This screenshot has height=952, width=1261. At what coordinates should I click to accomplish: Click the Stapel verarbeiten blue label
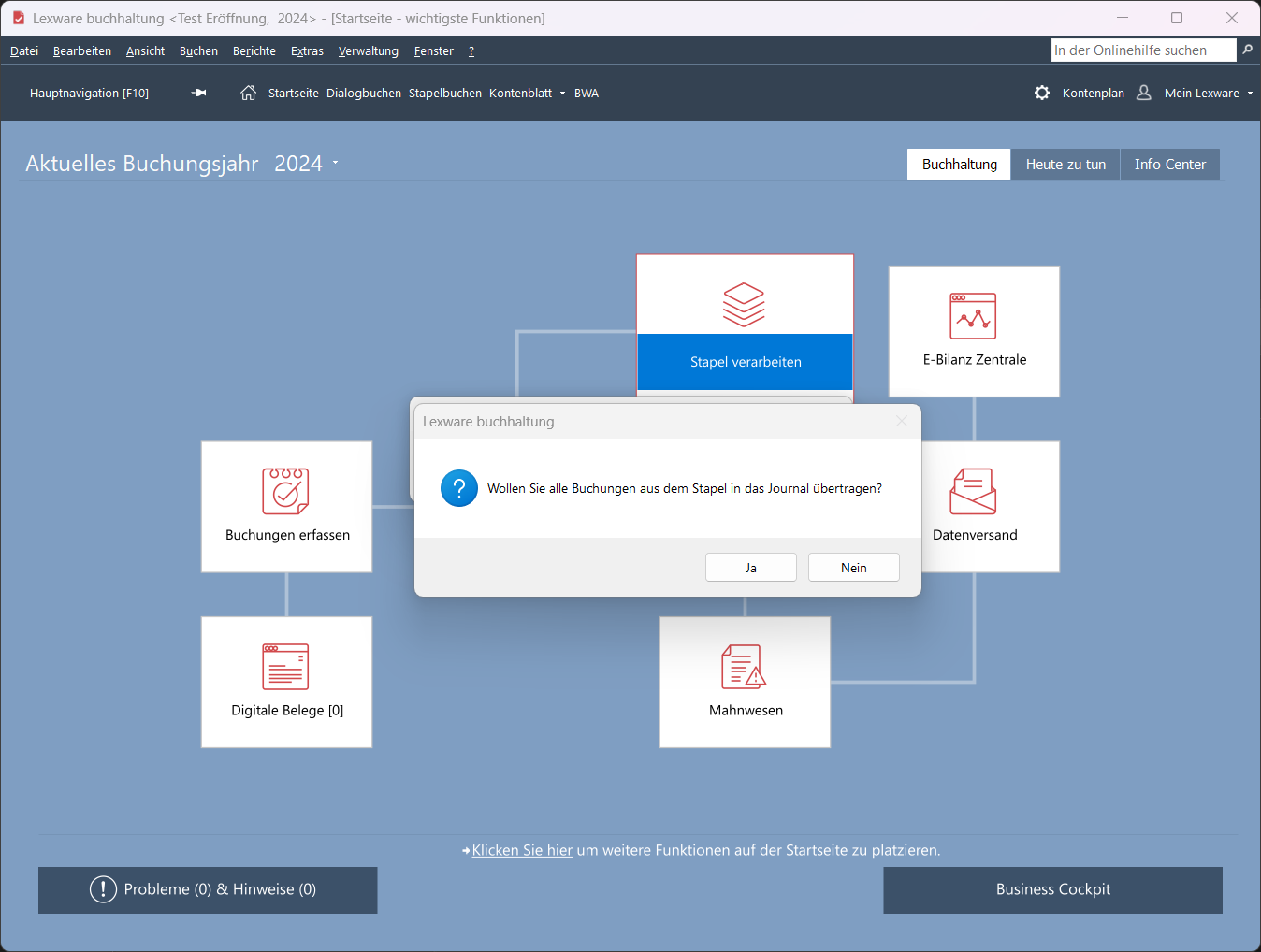point(746,362)
